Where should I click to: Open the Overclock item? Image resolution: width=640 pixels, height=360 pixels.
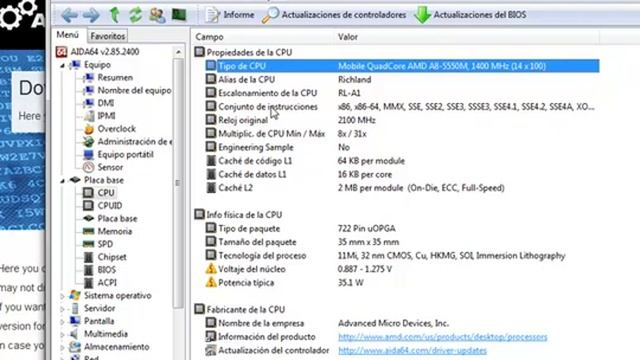tap(116, 129)
